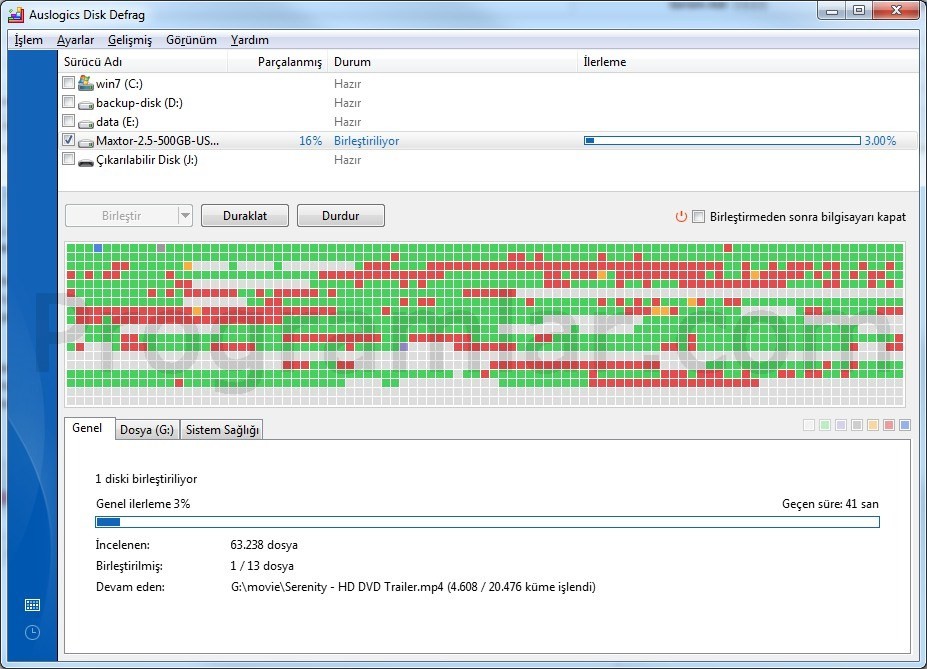927x669 pixels.
Task: Click the data (E:) drive icon
Action: tap(86, 122)
